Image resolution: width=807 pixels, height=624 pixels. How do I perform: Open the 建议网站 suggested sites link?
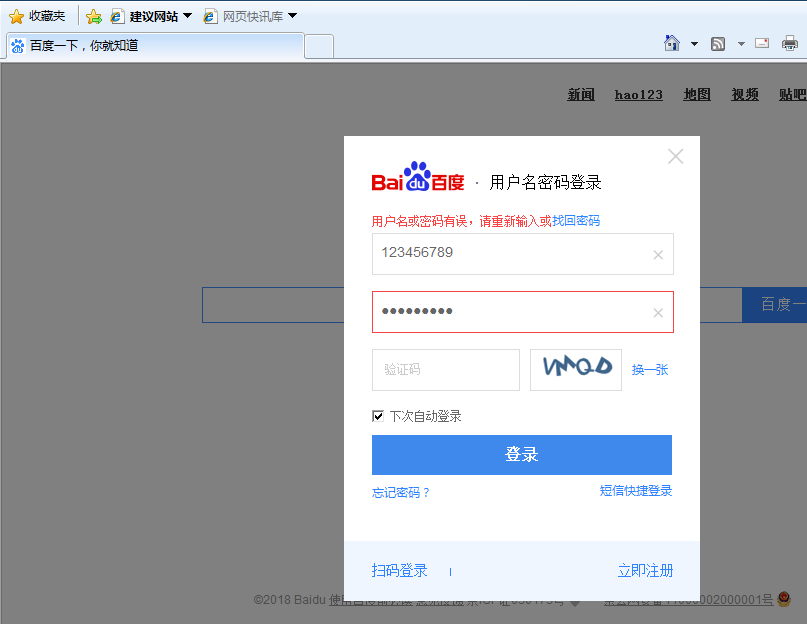(145, 16)
